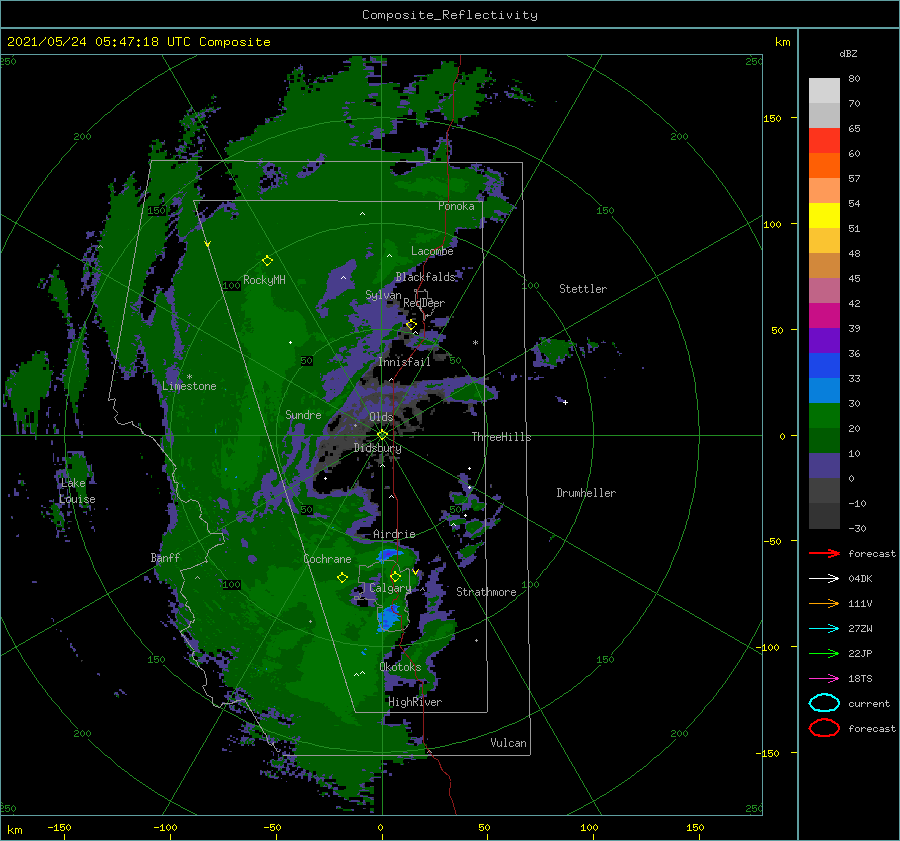Viewport: 900px width, 841px height.
Task: Select the Calgary city label
Action: point(390,588)
